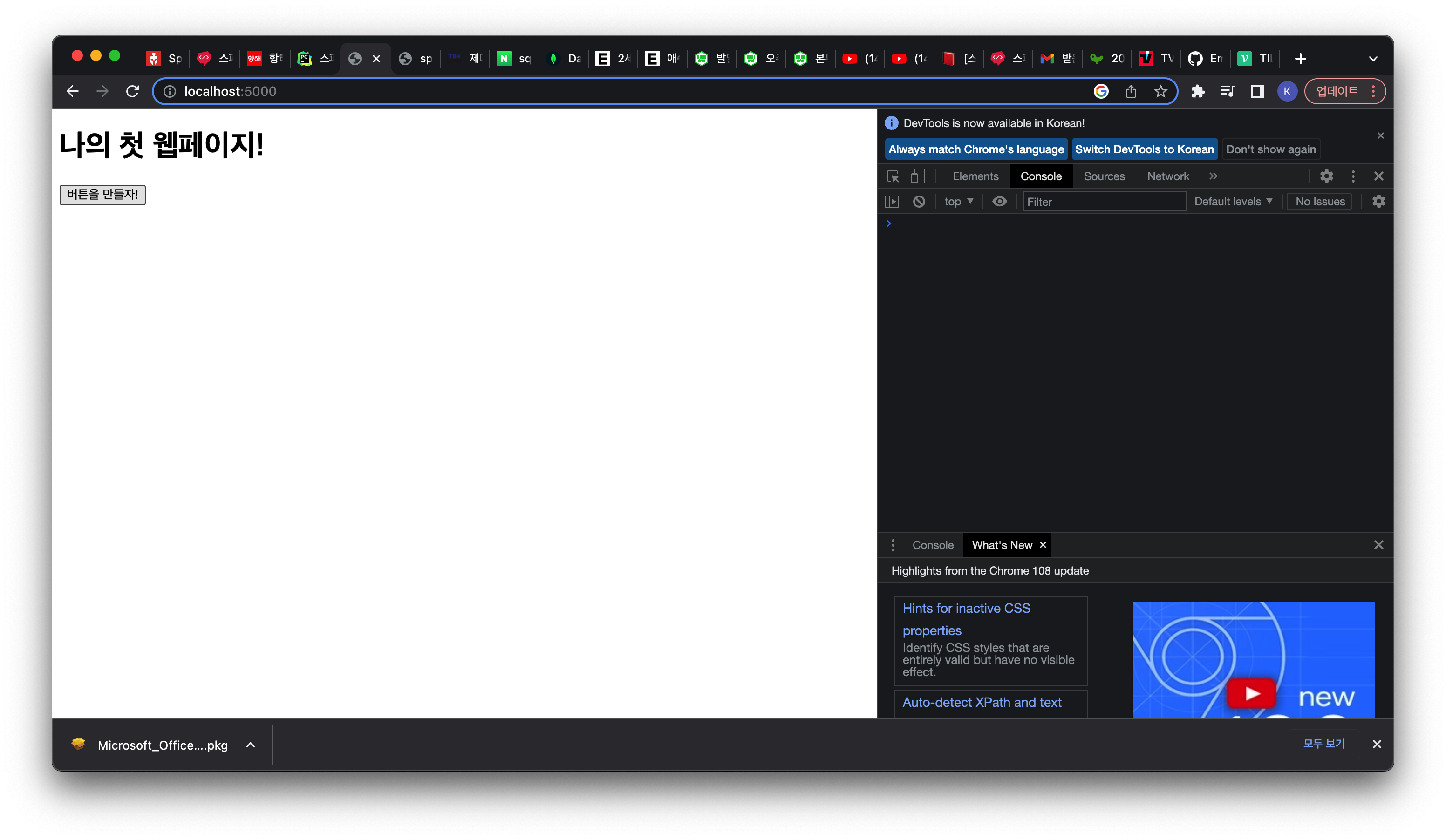Viewport: 1446px width, 840px height.
Task: Open the top JavaScript context dropdown
Action: [958, 201]
